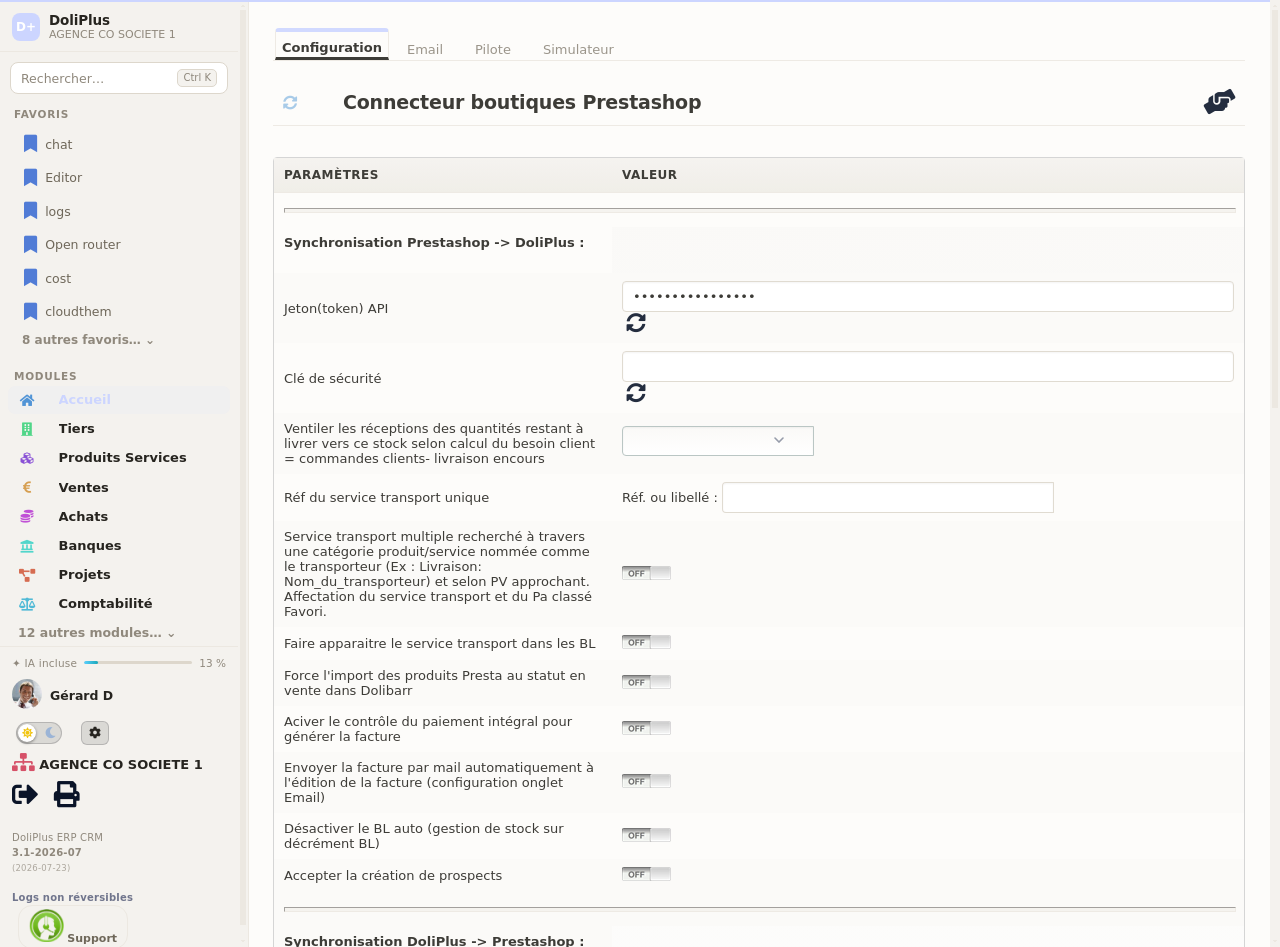This screenshot has height=947, width=1280.
Task: Open the Editor favorite bookmark icon
Action: point(30,177)
